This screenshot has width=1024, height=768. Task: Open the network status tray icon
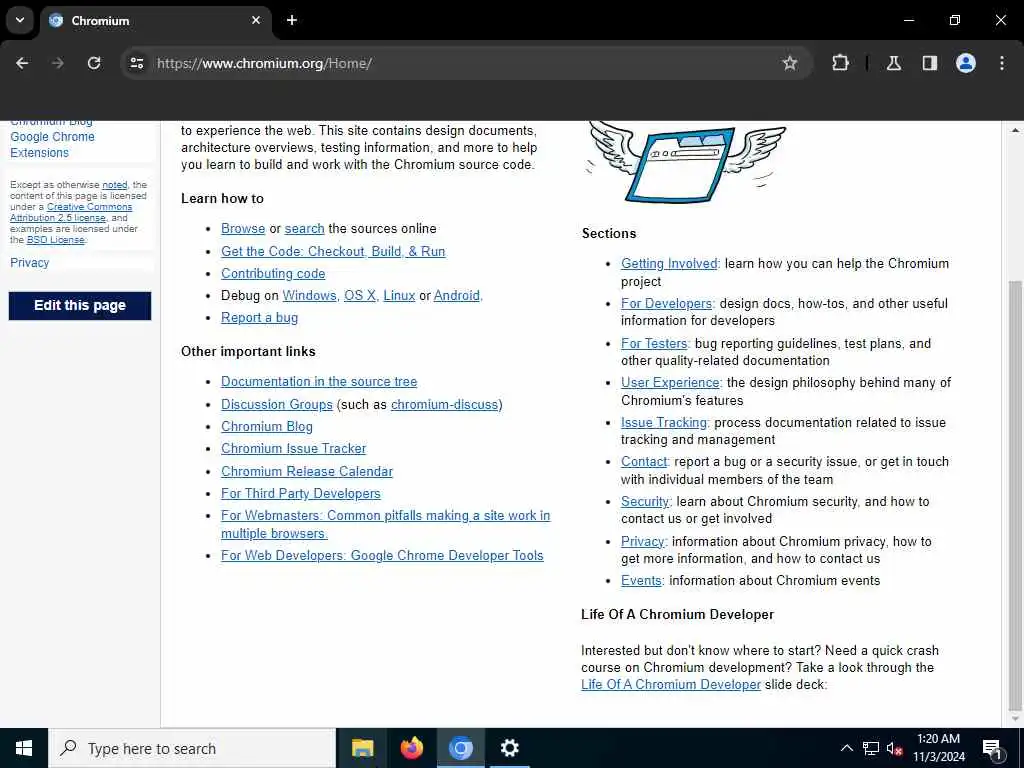(871, 748)
